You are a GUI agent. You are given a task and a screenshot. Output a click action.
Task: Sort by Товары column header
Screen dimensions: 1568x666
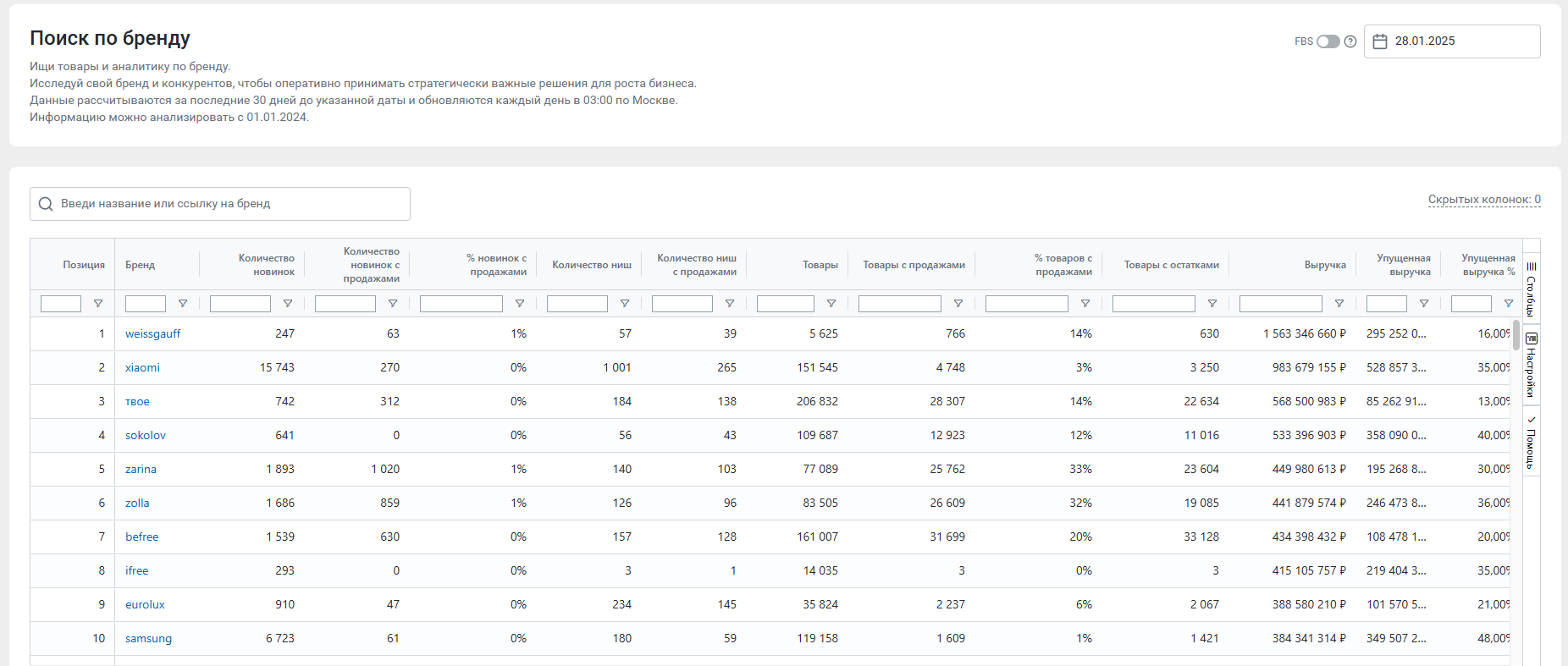[x=820, y=265]
